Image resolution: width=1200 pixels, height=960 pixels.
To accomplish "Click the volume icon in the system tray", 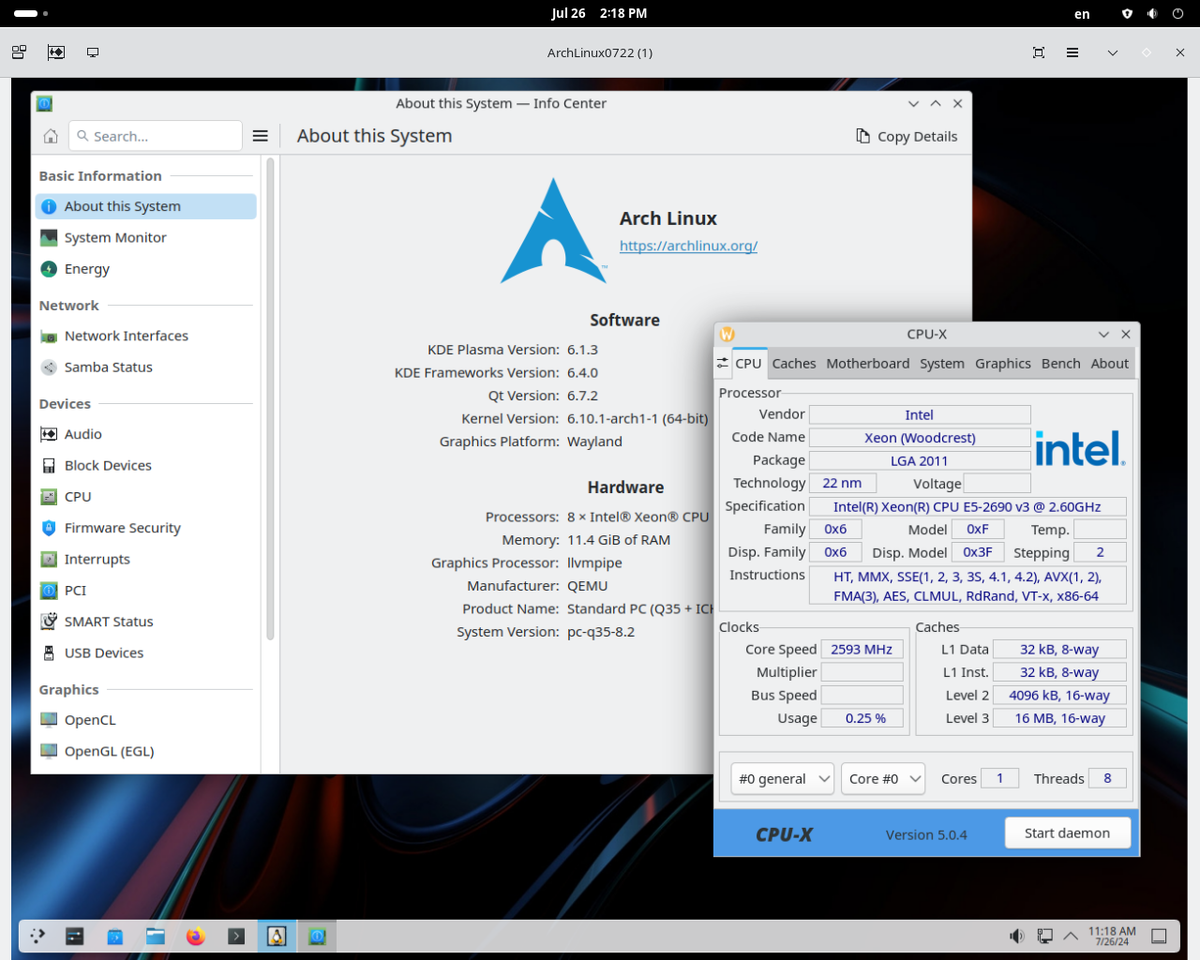I will pyautogui.click(x=1017, y=936).
